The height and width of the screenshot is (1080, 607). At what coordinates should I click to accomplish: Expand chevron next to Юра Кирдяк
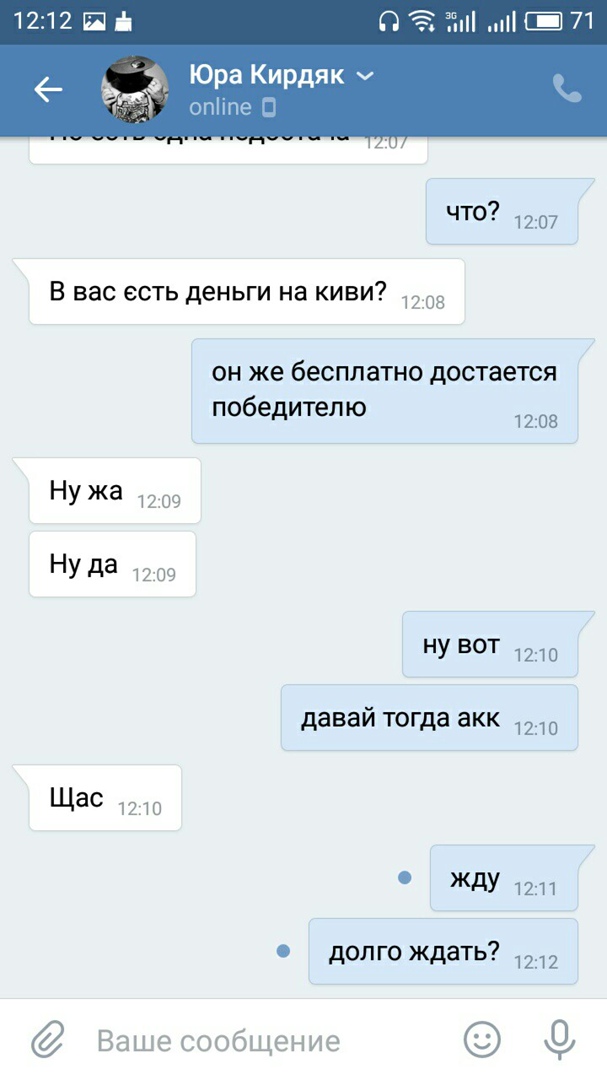[365, 75]
